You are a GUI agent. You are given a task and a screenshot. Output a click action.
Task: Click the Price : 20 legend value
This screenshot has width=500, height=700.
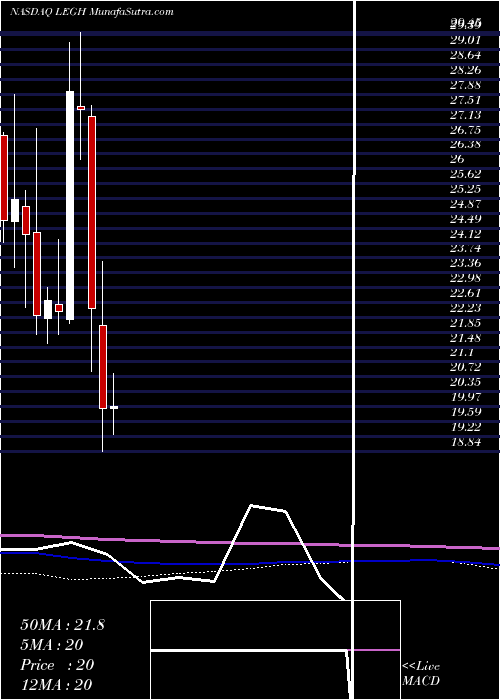pos(57,665)
